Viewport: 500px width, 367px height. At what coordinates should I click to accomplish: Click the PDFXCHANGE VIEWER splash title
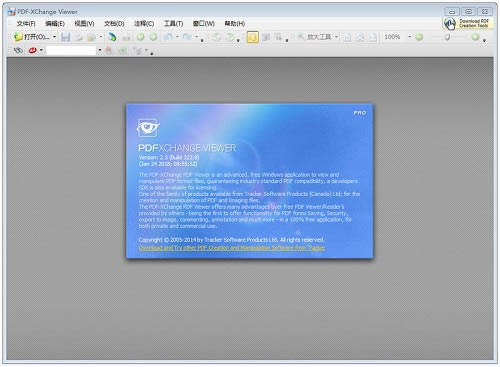click(187, 148)
